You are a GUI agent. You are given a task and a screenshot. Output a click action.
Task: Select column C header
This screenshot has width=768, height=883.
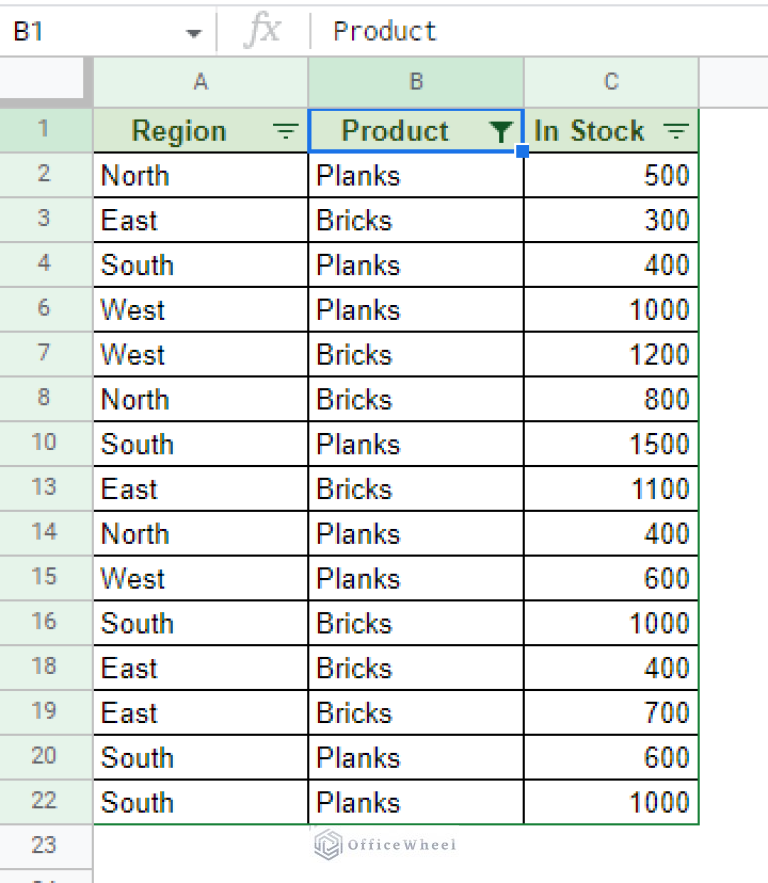pos(610,83)
